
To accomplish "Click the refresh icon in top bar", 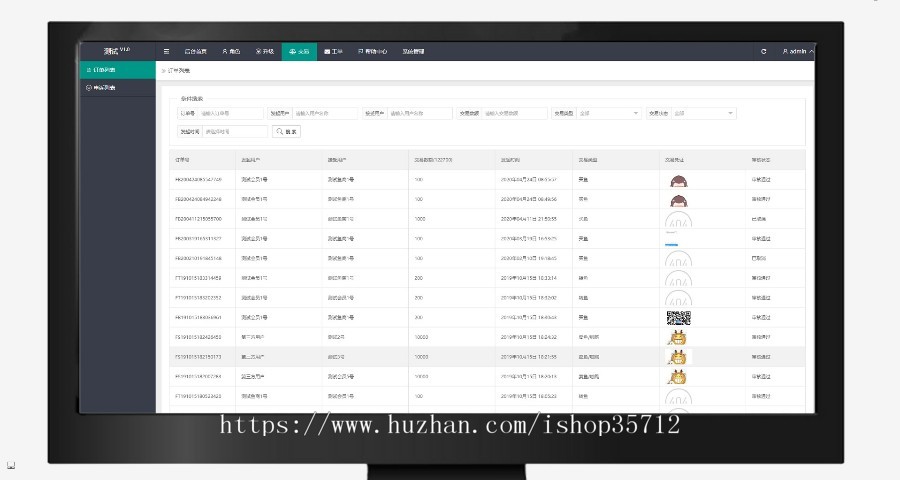I will (x=763, y=52).
